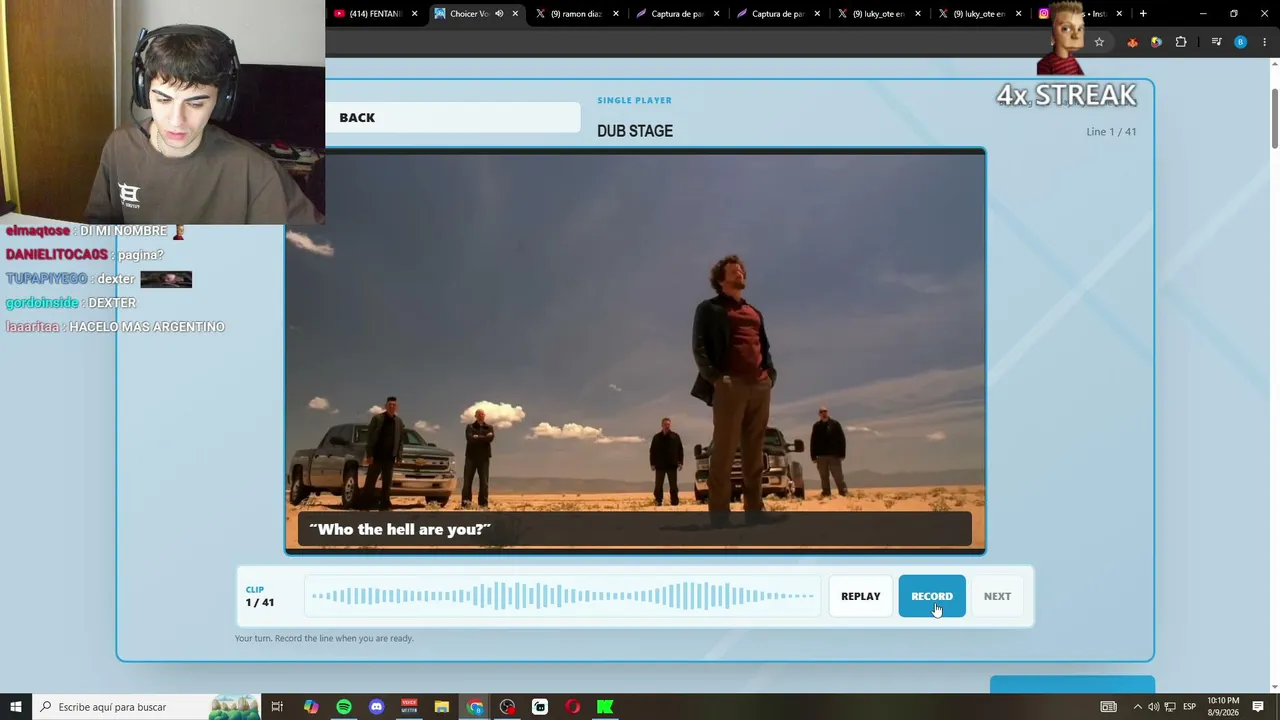Image resolution: width=1280 pixels, height=720 pixels.
Task: Click the dub stage video clip
Action: click(635, 351)
